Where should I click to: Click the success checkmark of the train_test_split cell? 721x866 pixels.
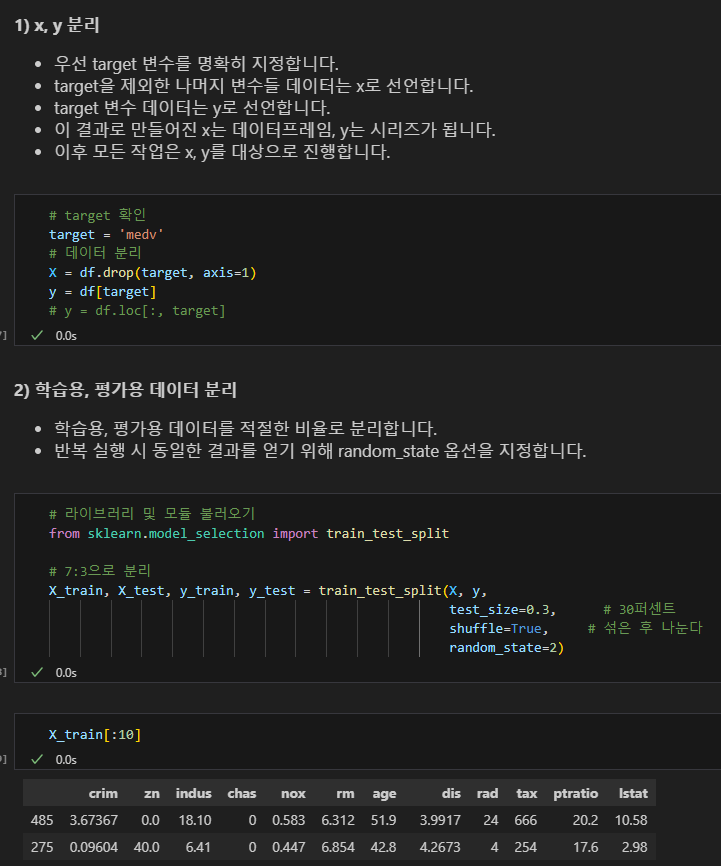pos(37,672)
